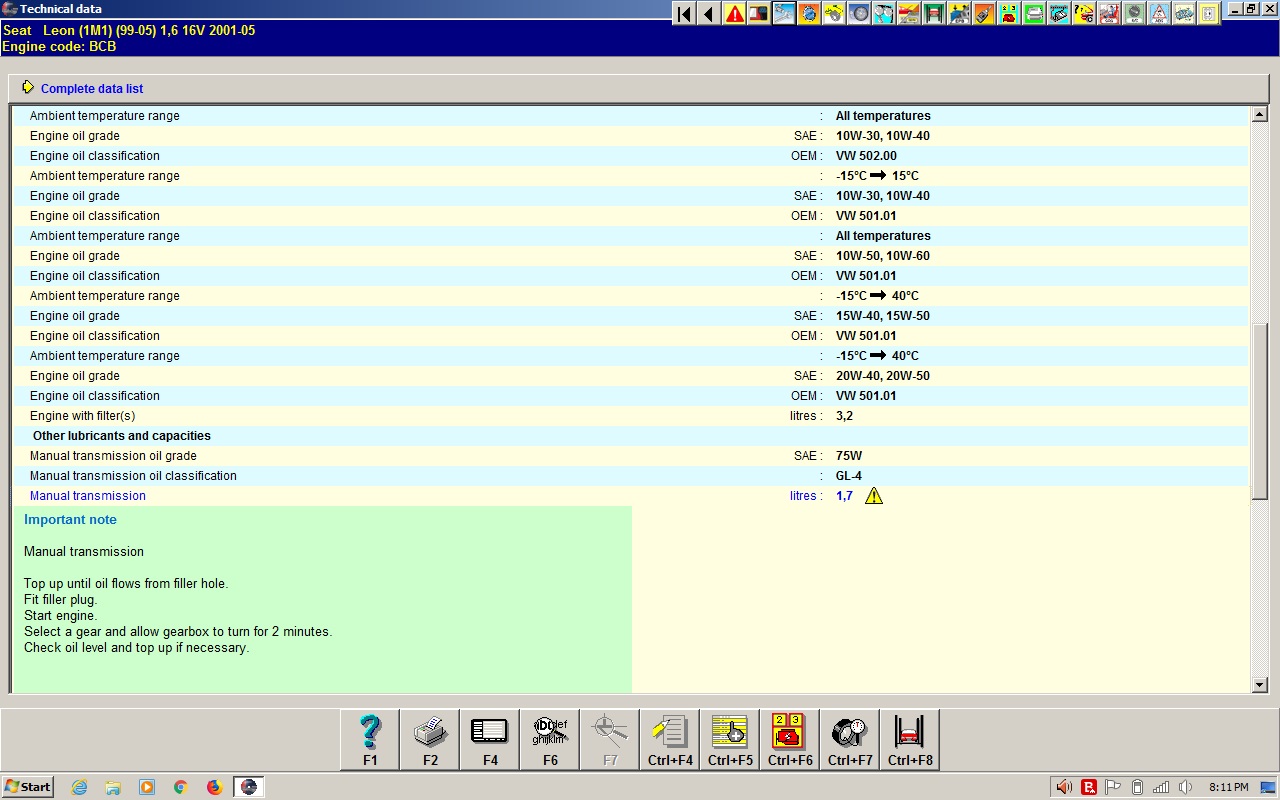Click the F4 screen view button
Screen dimensions: 1280x800
[x=490, y=740]
